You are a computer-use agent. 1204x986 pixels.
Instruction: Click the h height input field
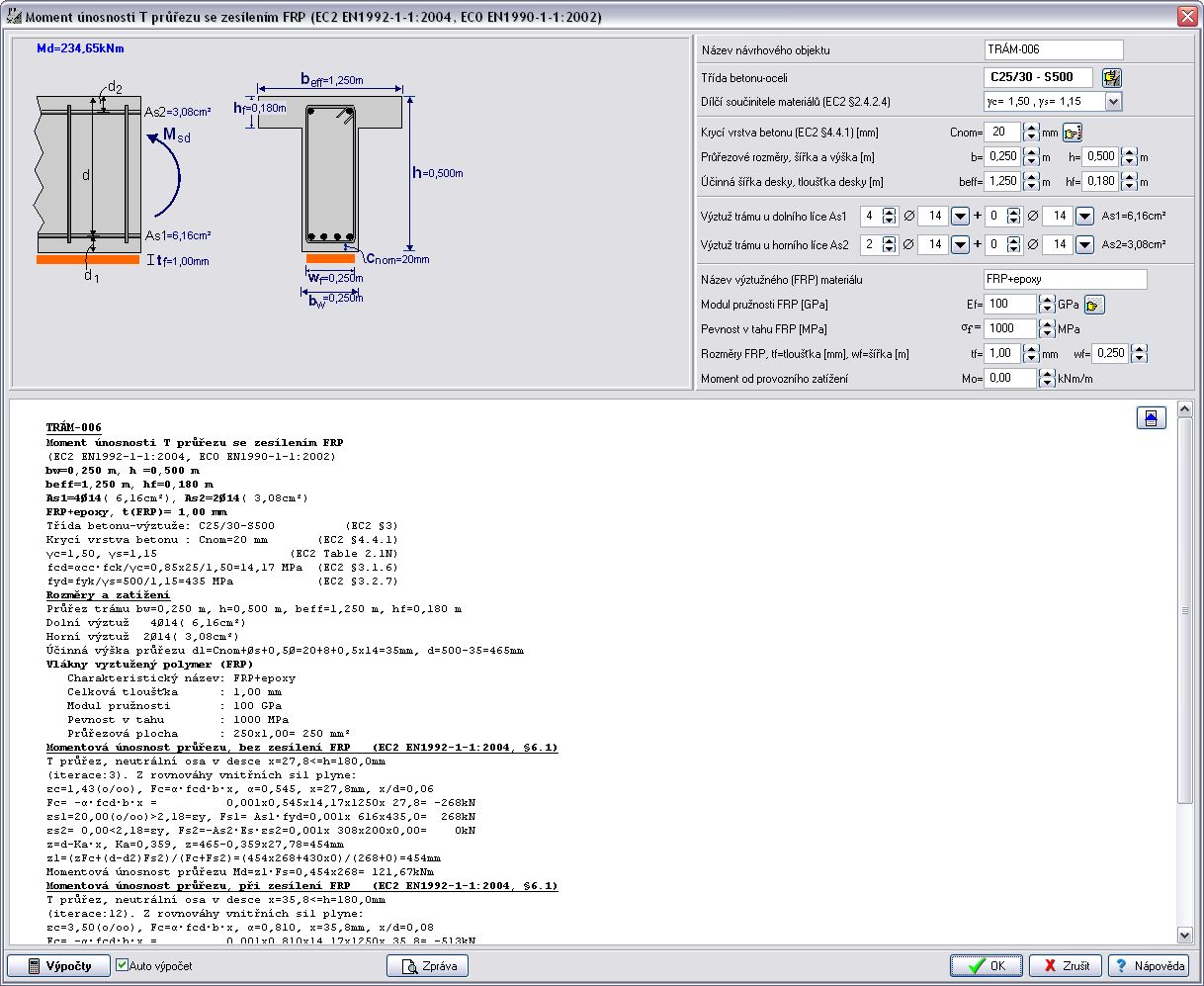pos(1100,156)
